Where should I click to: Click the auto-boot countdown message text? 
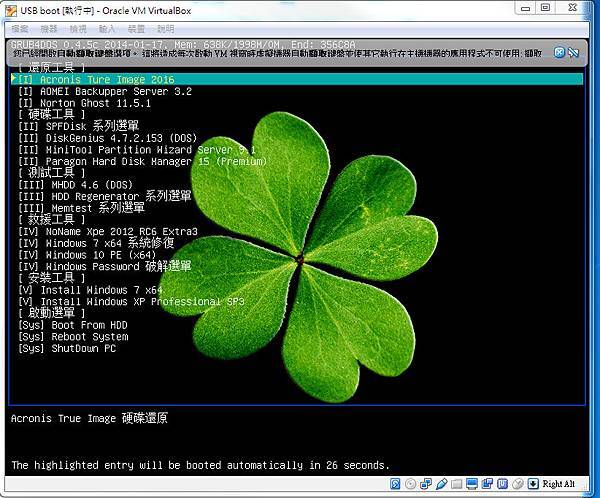coord(201,465)
